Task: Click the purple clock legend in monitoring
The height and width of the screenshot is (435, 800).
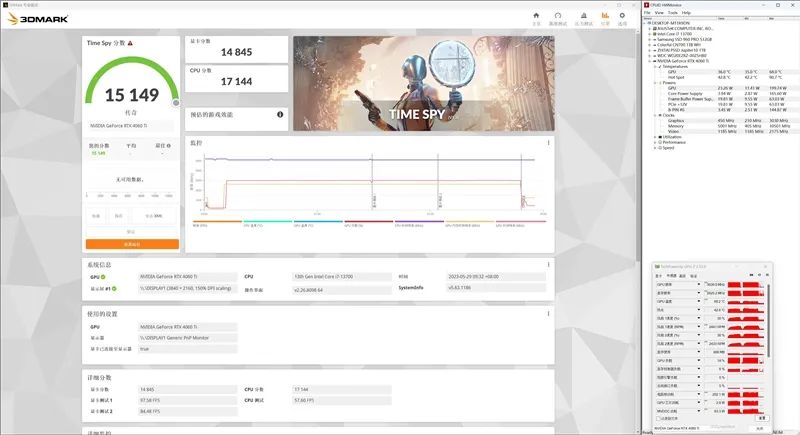Action: [419, 223]
